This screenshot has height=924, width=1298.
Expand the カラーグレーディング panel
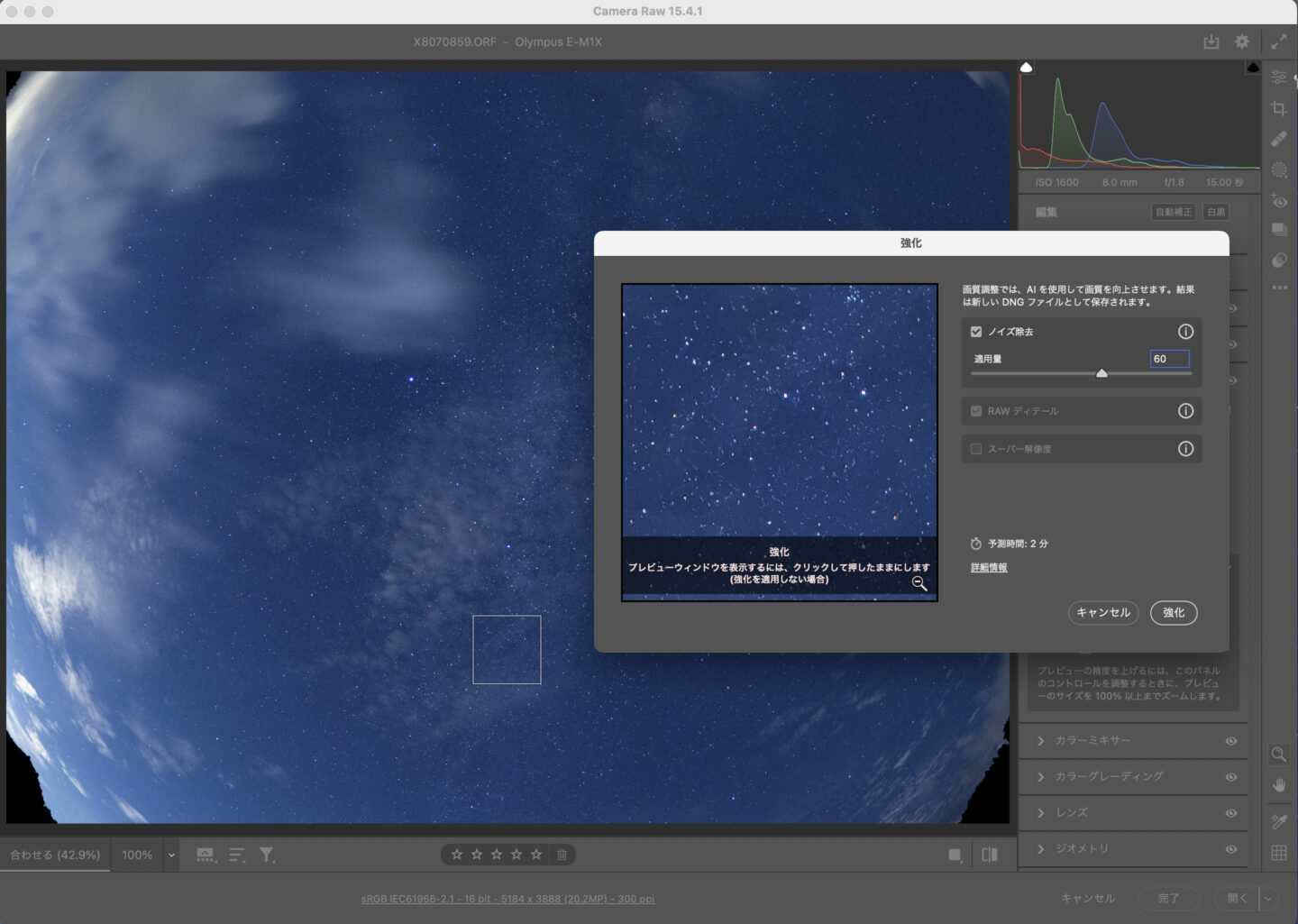1041,776
